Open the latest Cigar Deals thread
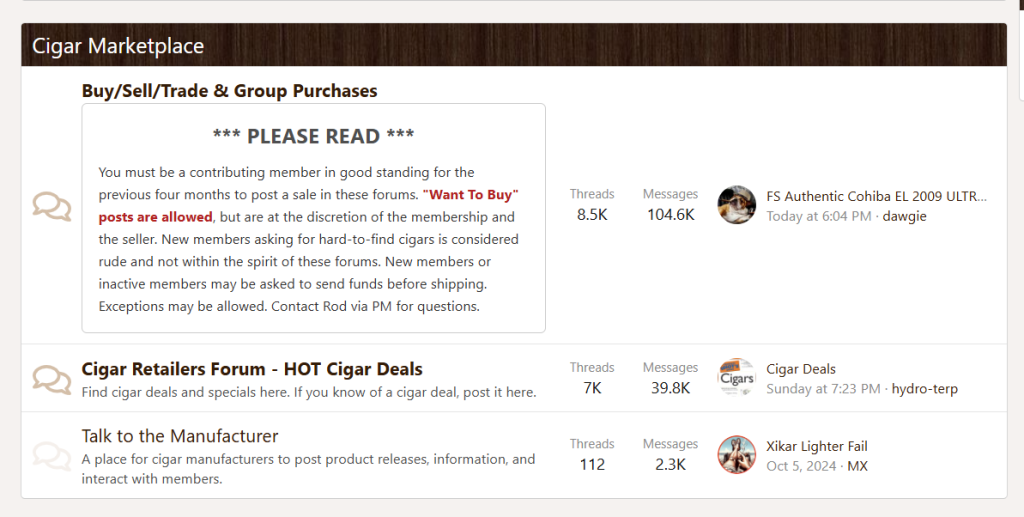The image size is (1024, 517). coord(801,369)
